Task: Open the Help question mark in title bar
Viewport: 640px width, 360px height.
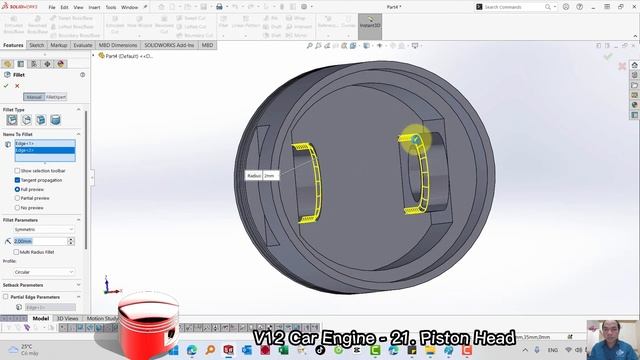Action: pos(580,7)
